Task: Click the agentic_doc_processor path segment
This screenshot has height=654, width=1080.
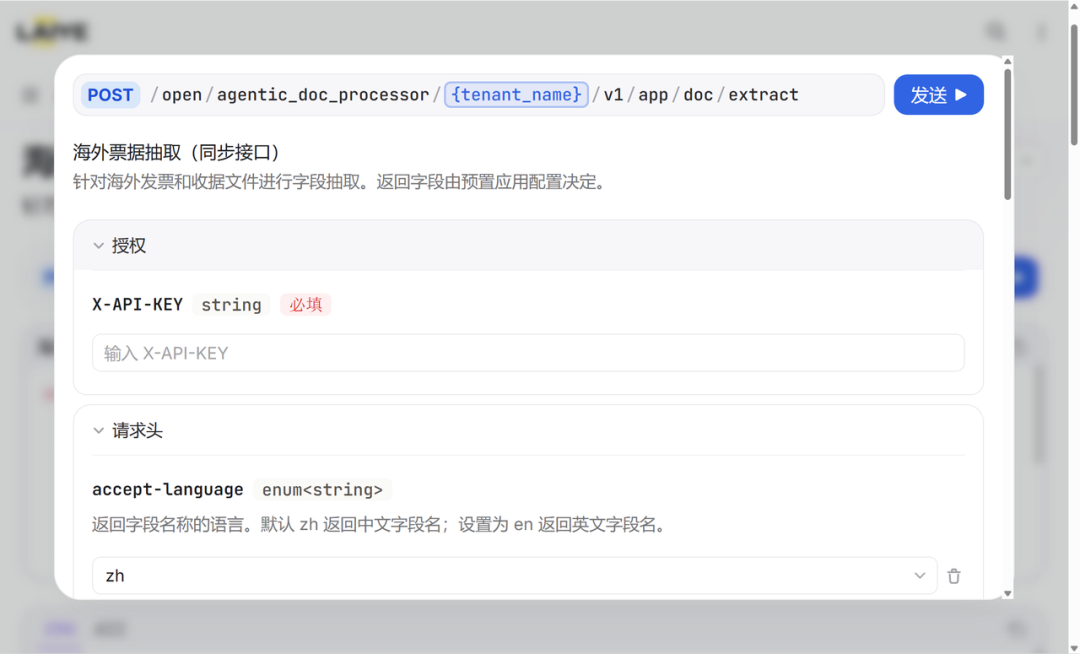Action: click(323, 94)
